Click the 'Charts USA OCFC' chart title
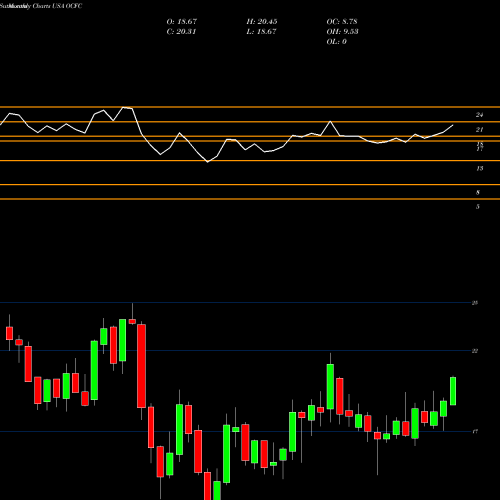Image resolution: width=500 pixels, height=500 pixels. pos(57,6)
